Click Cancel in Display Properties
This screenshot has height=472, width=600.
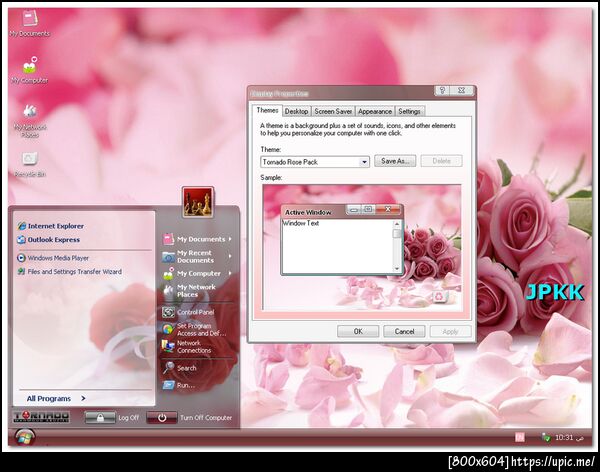coord(404,332)
